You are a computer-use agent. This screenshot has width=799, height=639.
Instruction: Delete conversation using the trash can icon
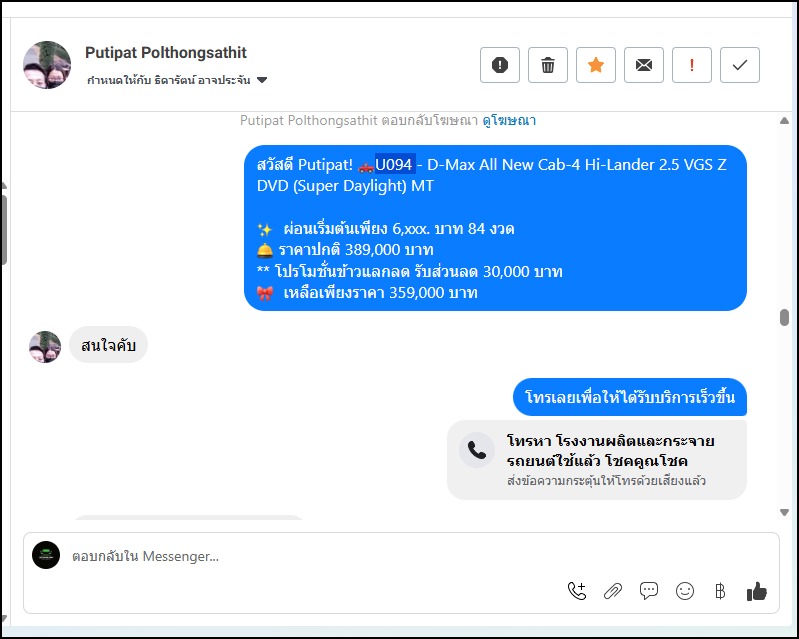point(548,65)
